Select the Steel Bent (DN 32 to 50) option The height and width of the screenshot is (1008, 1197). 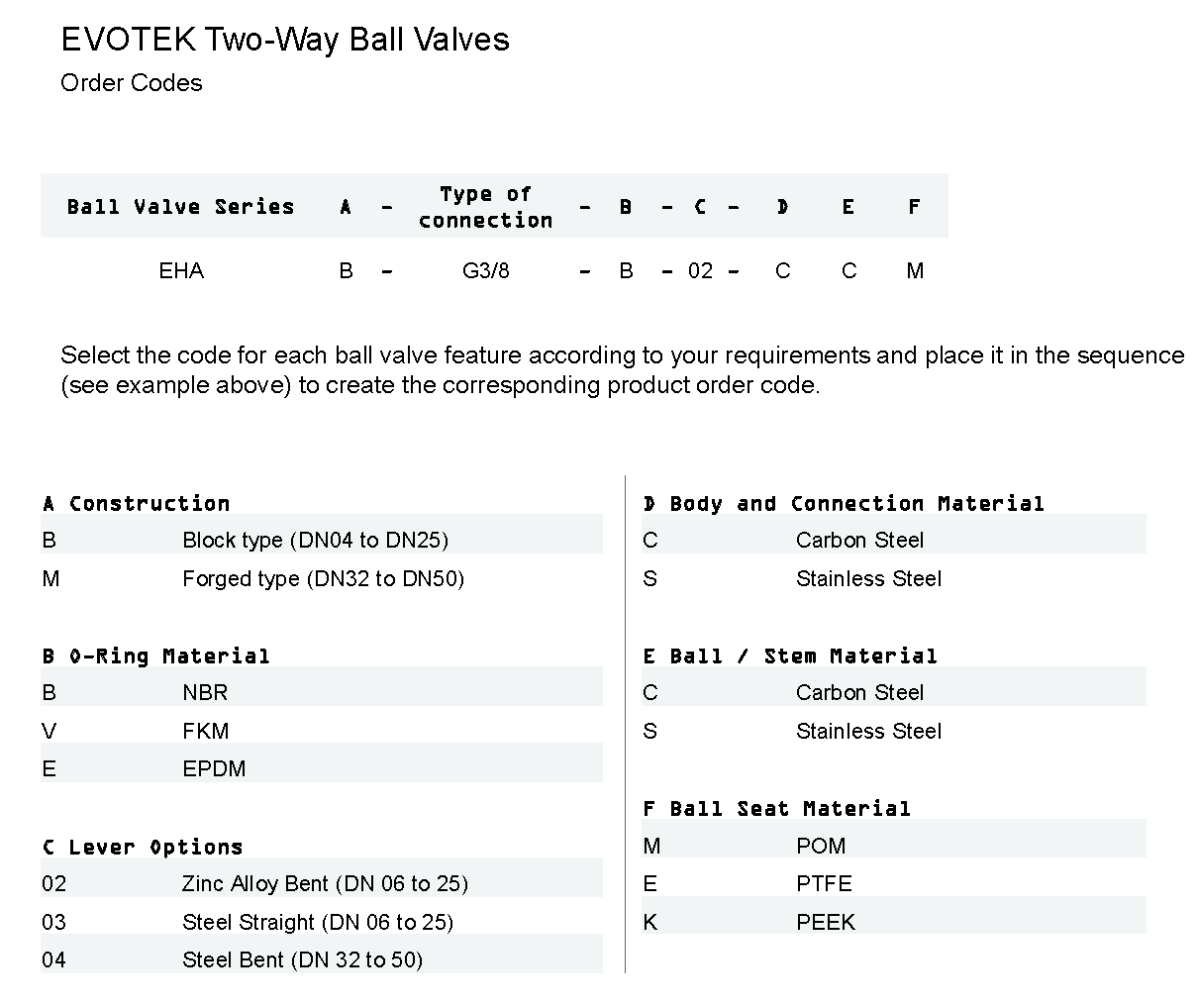coord(302,959)
